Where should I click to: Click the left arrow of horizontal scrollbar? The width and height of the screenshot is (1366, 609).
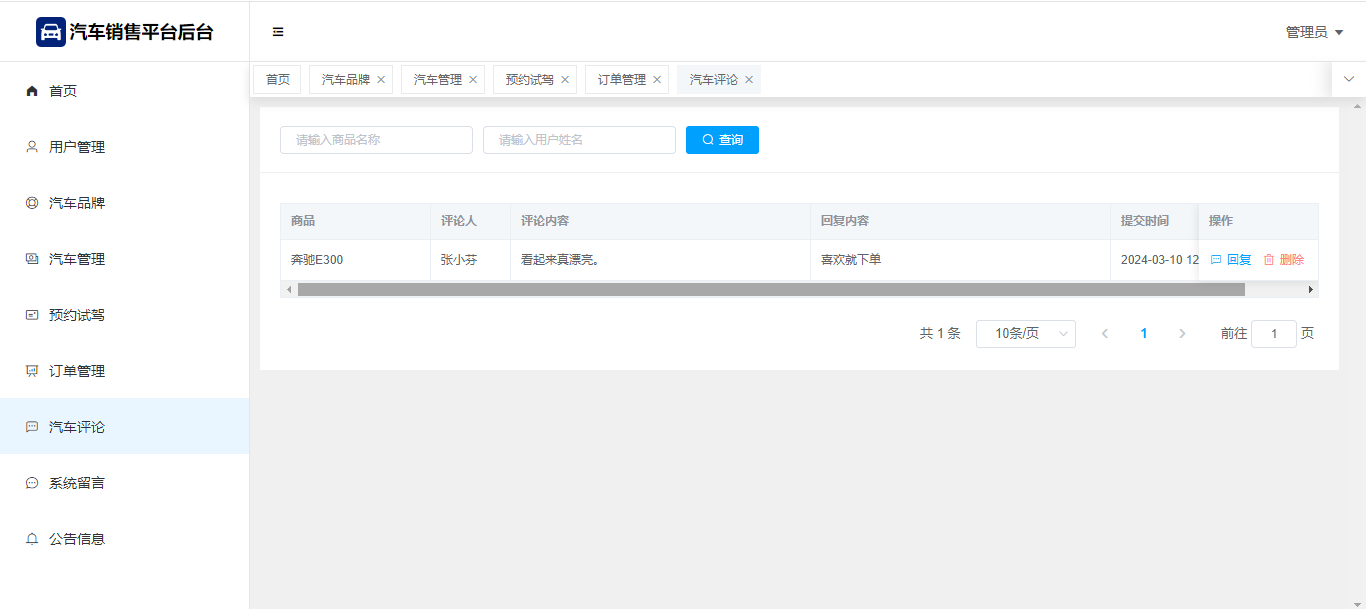pyautogui.click(x=289, y=290)
